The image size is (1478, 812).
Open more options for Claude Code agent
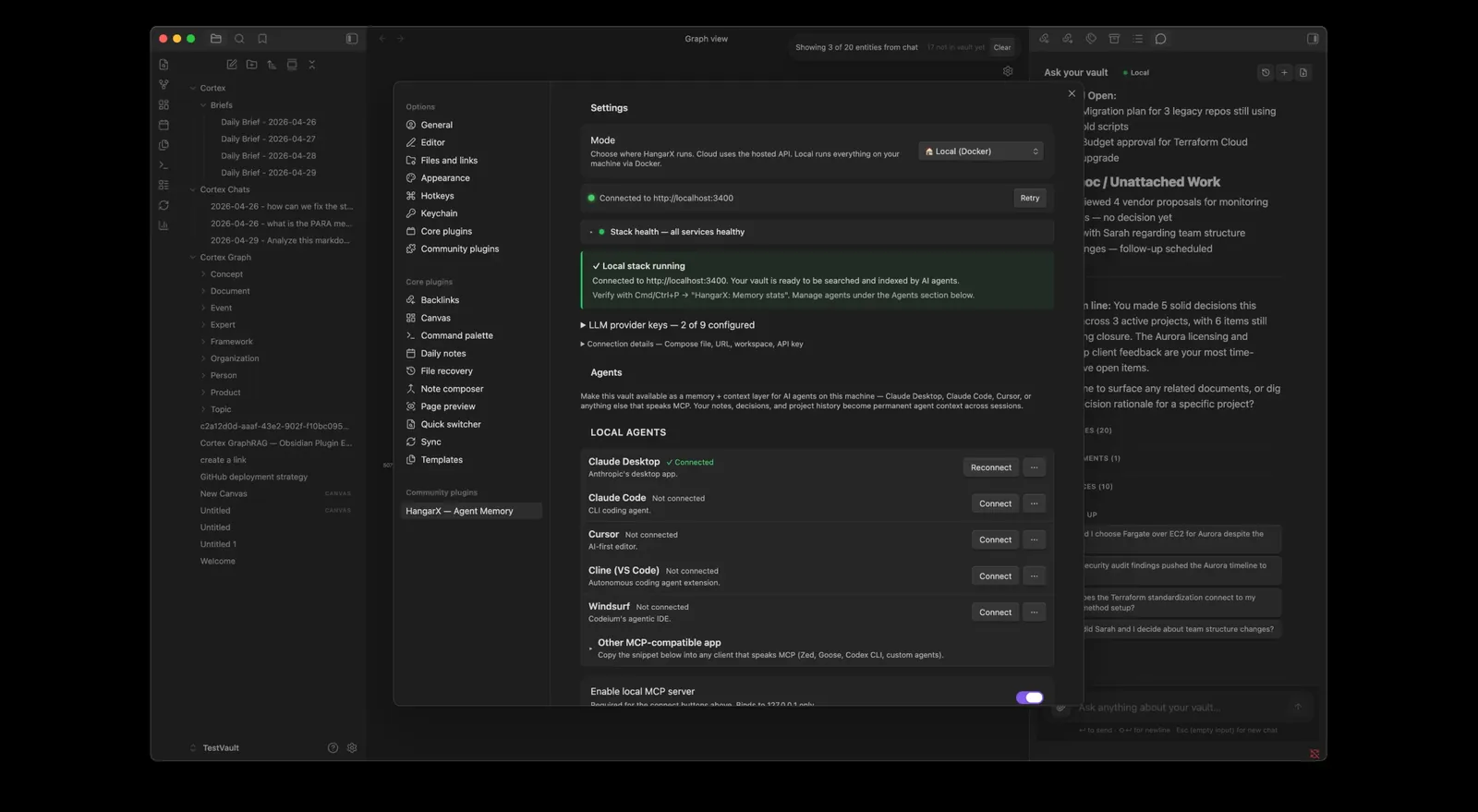pos(1035,503)
